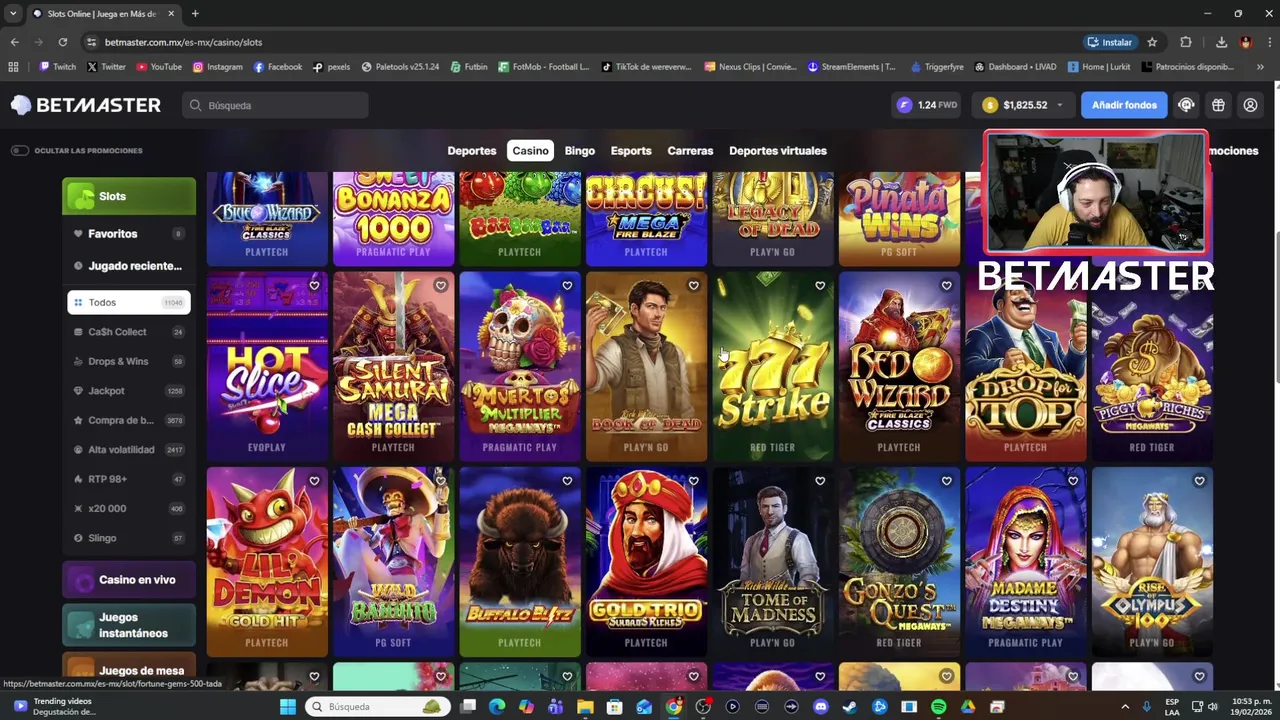This screenshot has height=720, width=1280.
Task: Favorite Rise of Olympus 100 heart
Action: click(1199, 481)
